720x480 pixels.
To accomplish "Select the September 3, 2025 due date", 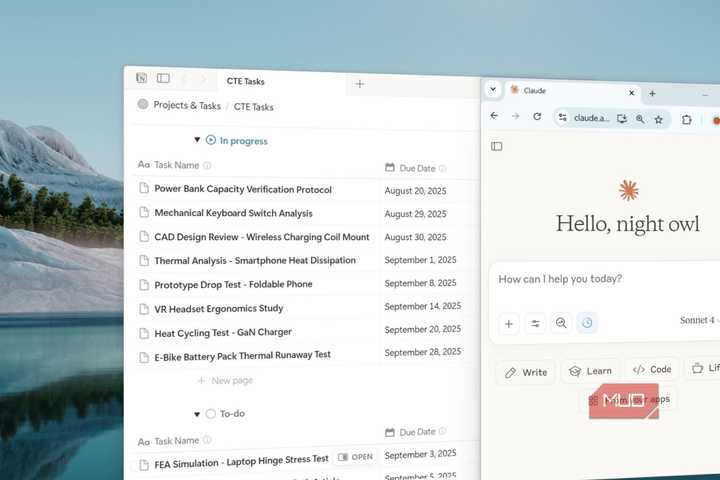I will [x=420, y=454].
